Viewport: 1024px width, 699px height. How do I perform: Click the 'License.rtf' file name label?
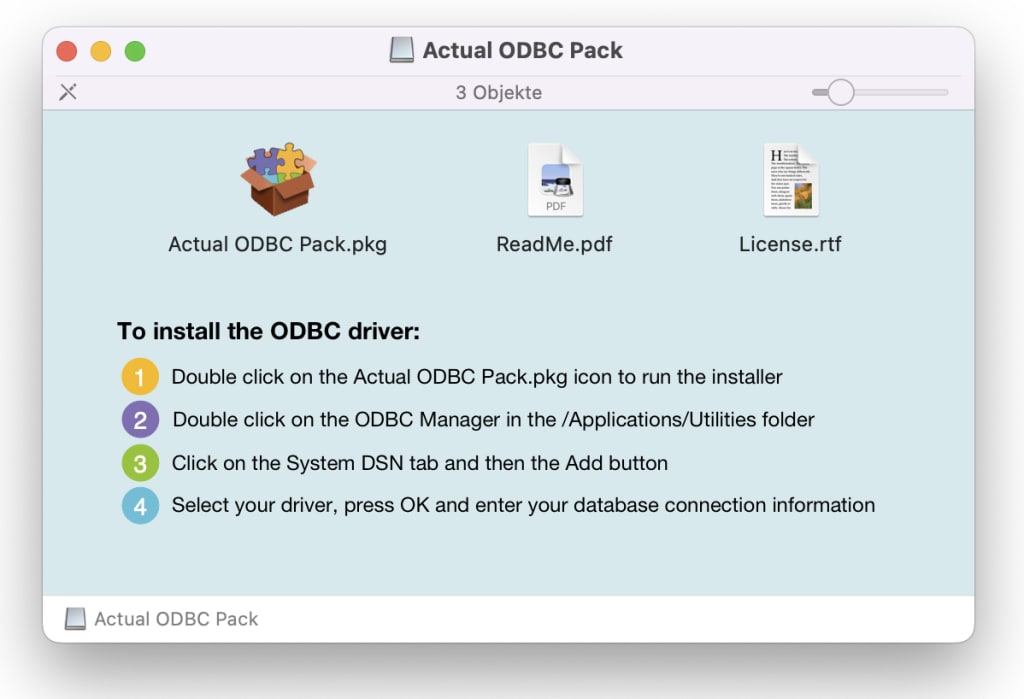(790, 244)
